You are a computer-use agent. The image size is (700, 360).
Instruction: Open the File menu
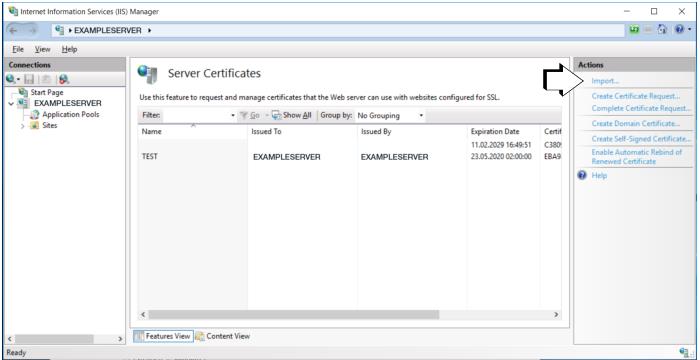[18, 49]
